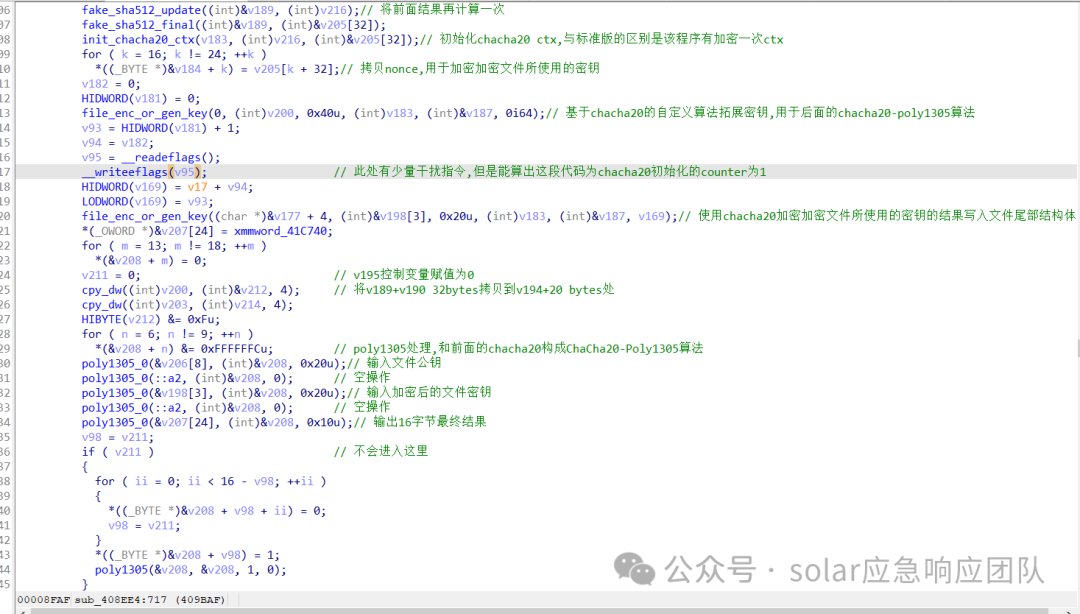Screen dimensions: 1080x614
Task: Select the 'for ( n = 6' loop
Action: pyautogui.click(x=167, y=334)
